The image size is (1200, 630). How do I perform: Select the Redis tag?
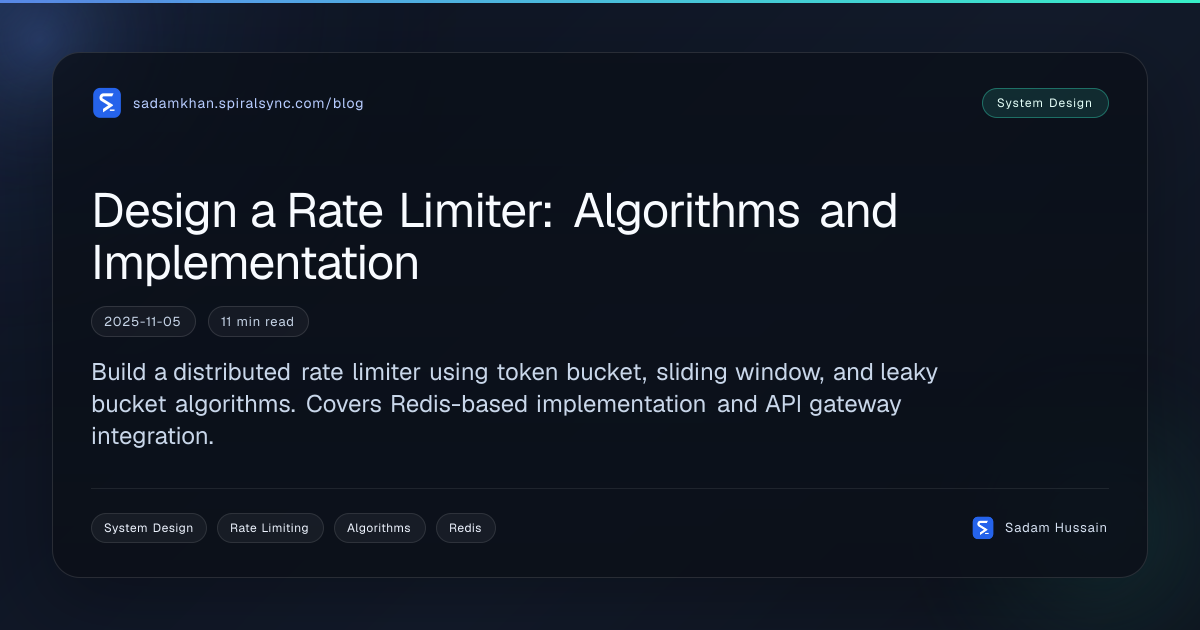pyautogui.click(x=466, y=528)
